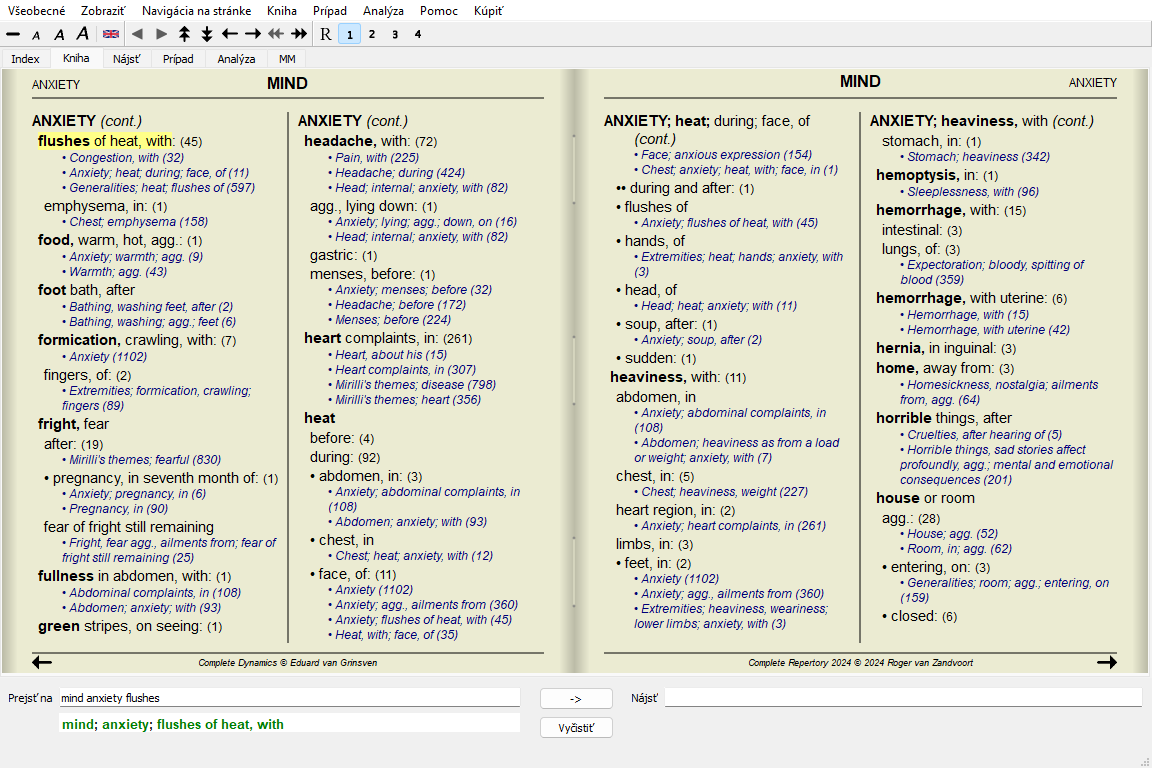This screenshot has height=768, width=1152.
Task: Click the double right arrow toolbar icon
Action: (298, 34)
